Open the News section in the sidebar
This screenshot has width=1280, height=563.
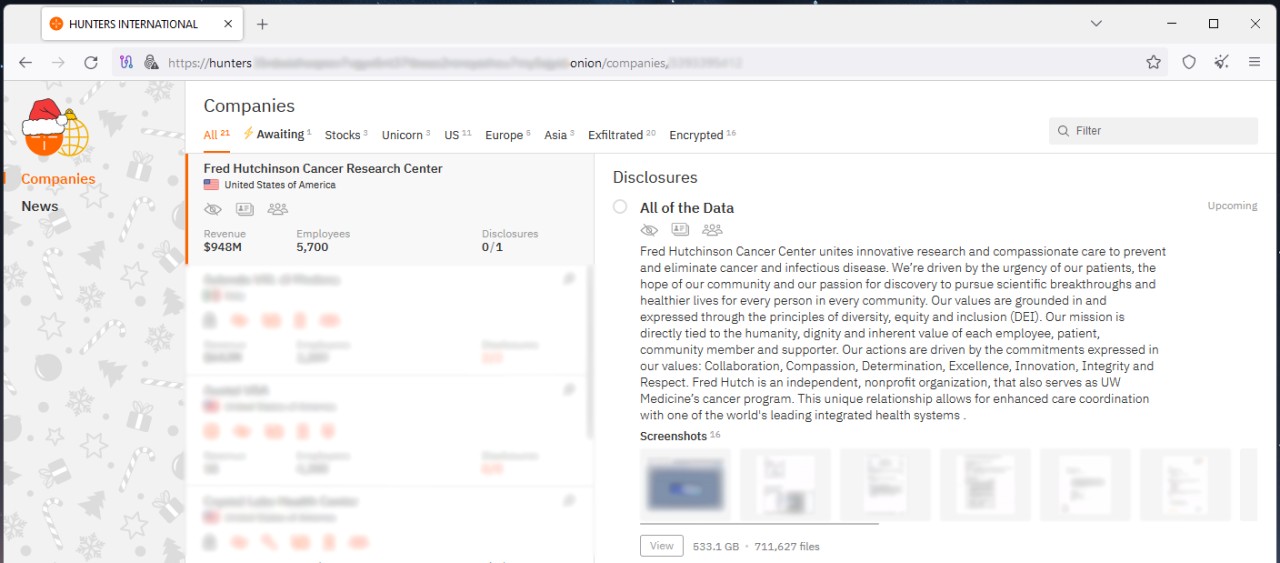pyautogui.click(x=40, y=206)
